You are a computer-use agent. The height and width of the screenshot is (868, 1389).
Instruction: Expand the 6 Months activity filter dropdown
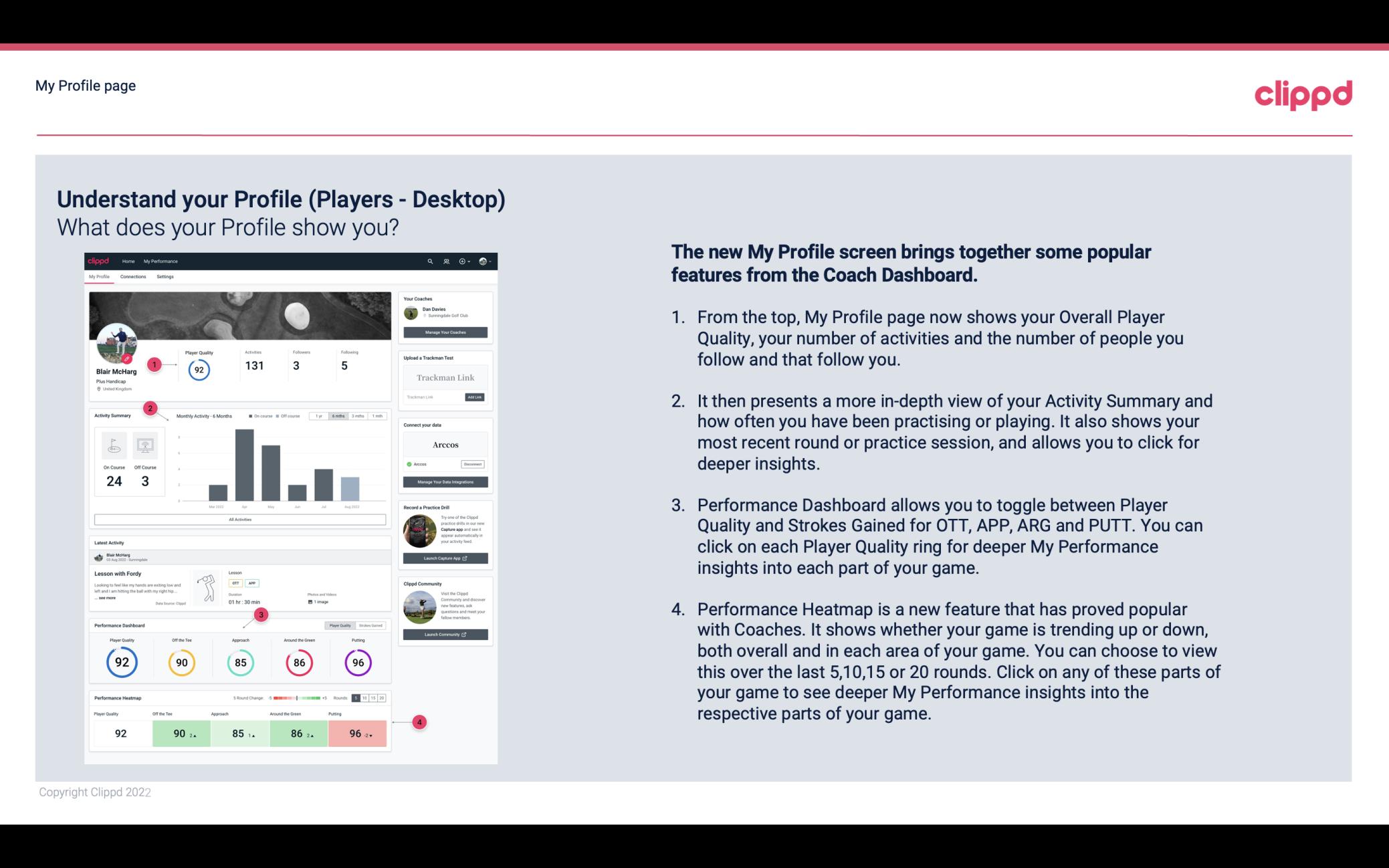pyautogui.click(x=340, y=417)
